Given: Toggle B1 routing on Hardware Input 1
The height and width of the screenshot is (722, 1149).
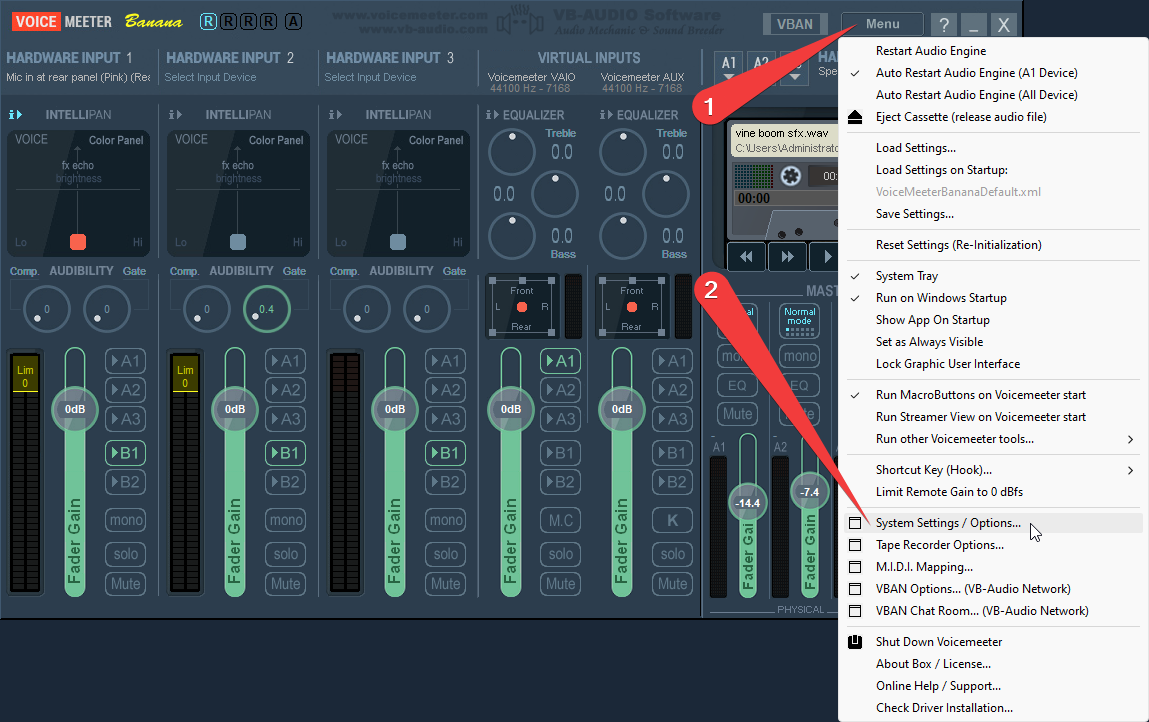Looking at the screenshot, I should pos(125,453).
